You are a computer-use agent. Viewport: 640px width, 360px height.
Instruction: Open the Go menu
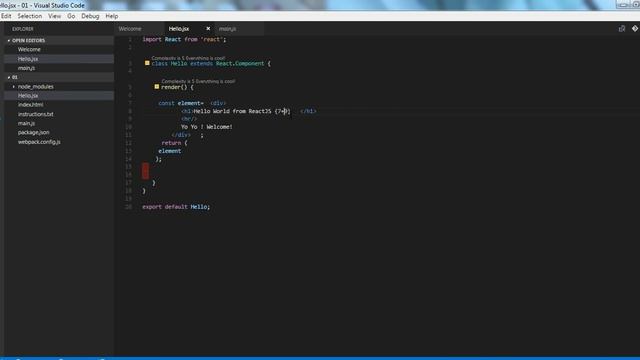coord(71,16)
